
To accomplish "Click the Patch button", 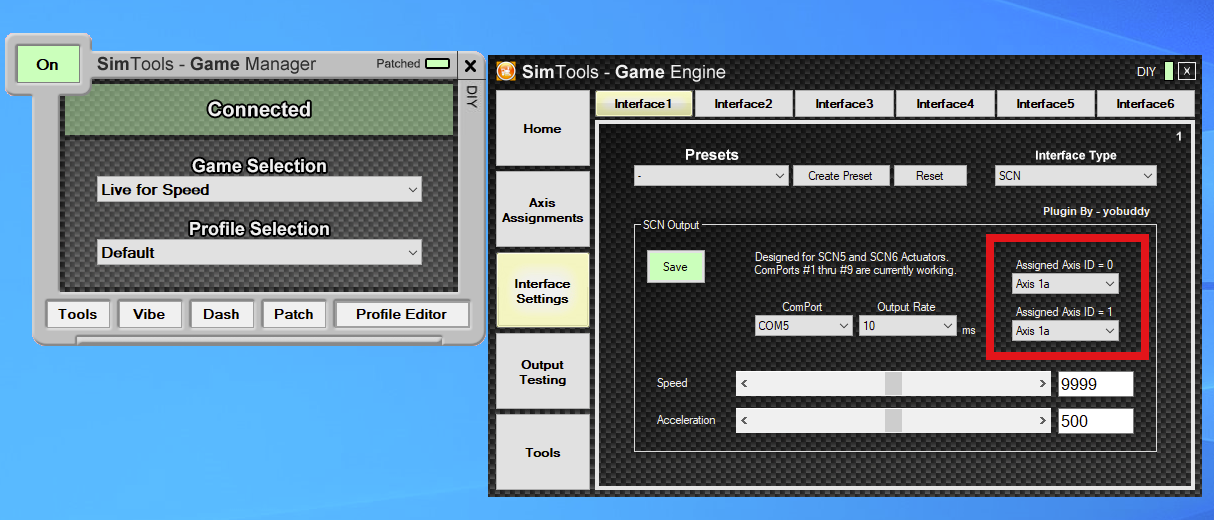I will (x=294, y=314).
